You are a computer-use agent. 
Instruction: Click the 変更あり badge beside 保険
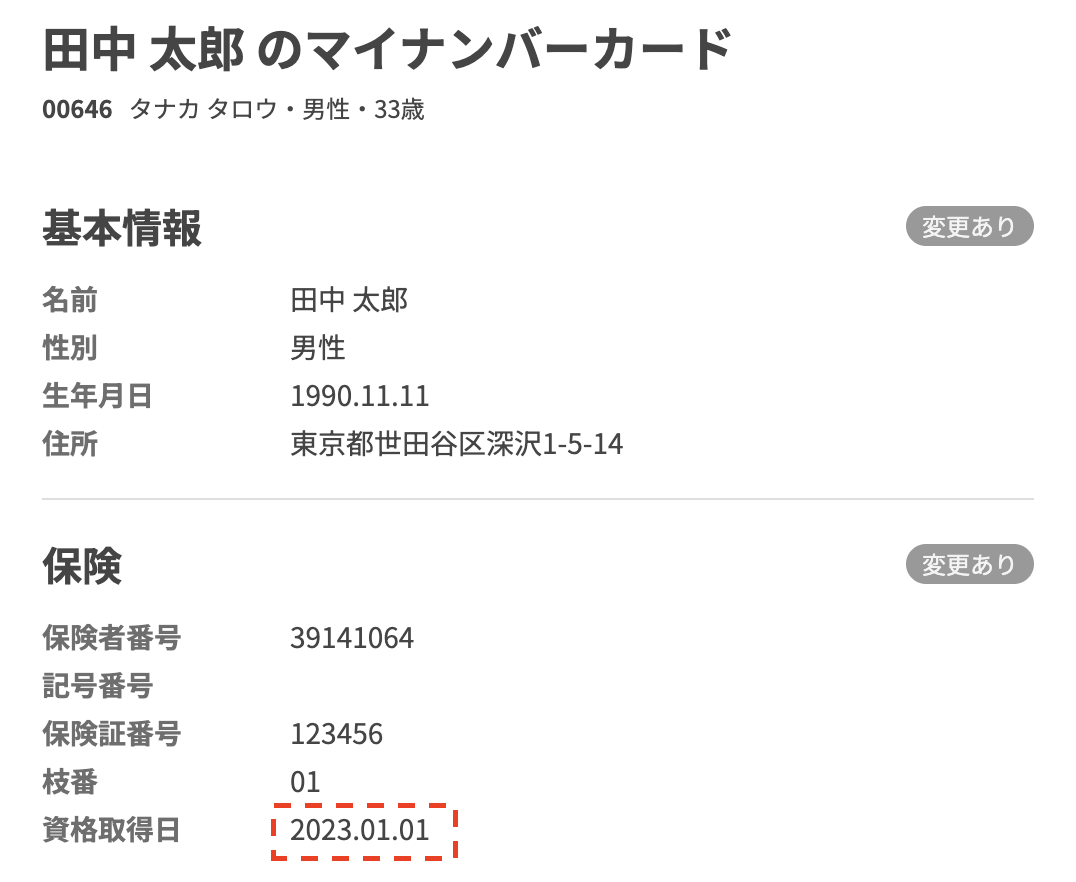click(969, 565)
